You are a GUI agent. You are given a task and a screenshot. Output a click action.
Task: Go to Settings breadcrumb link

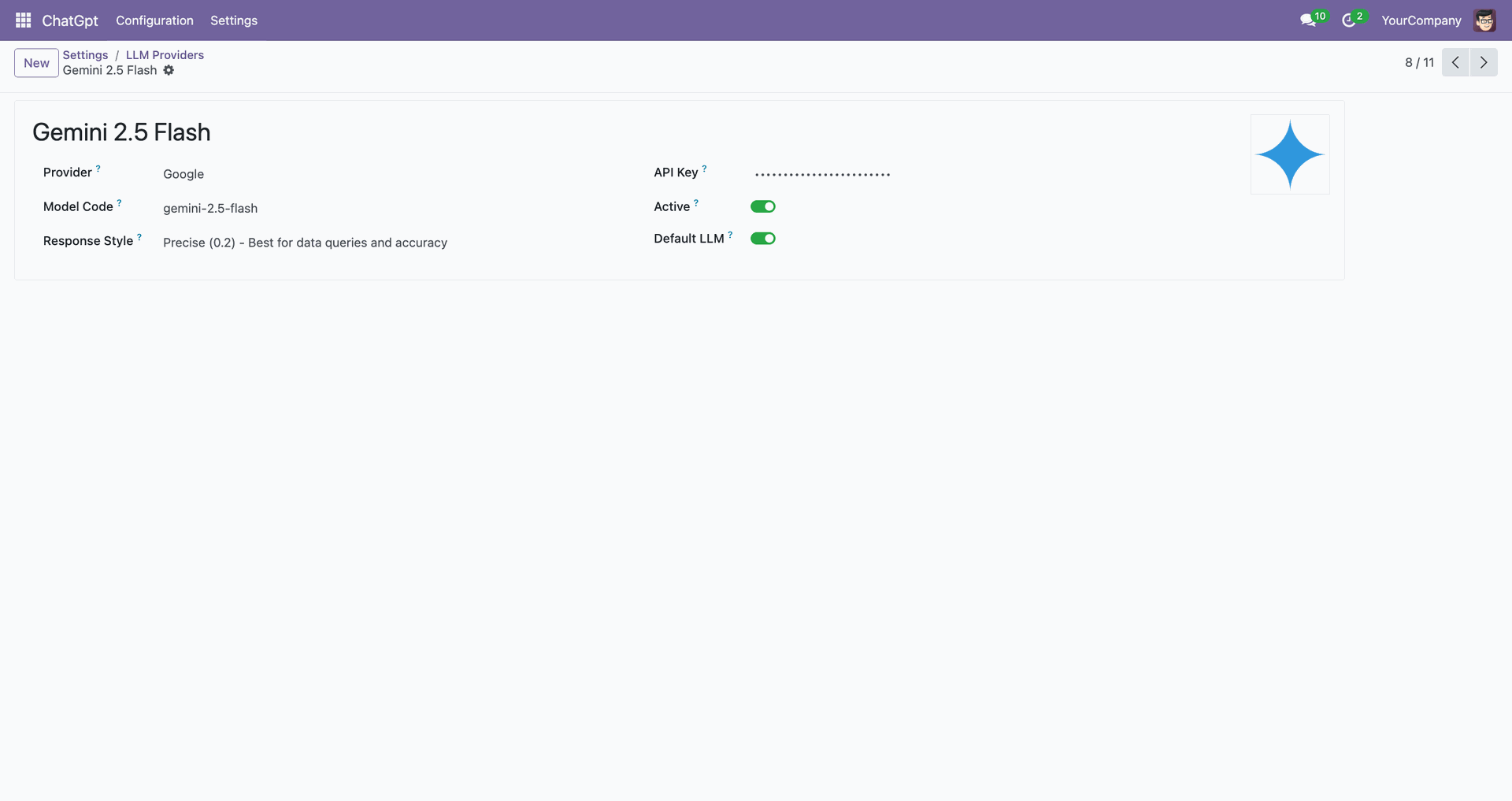(85, 55)
